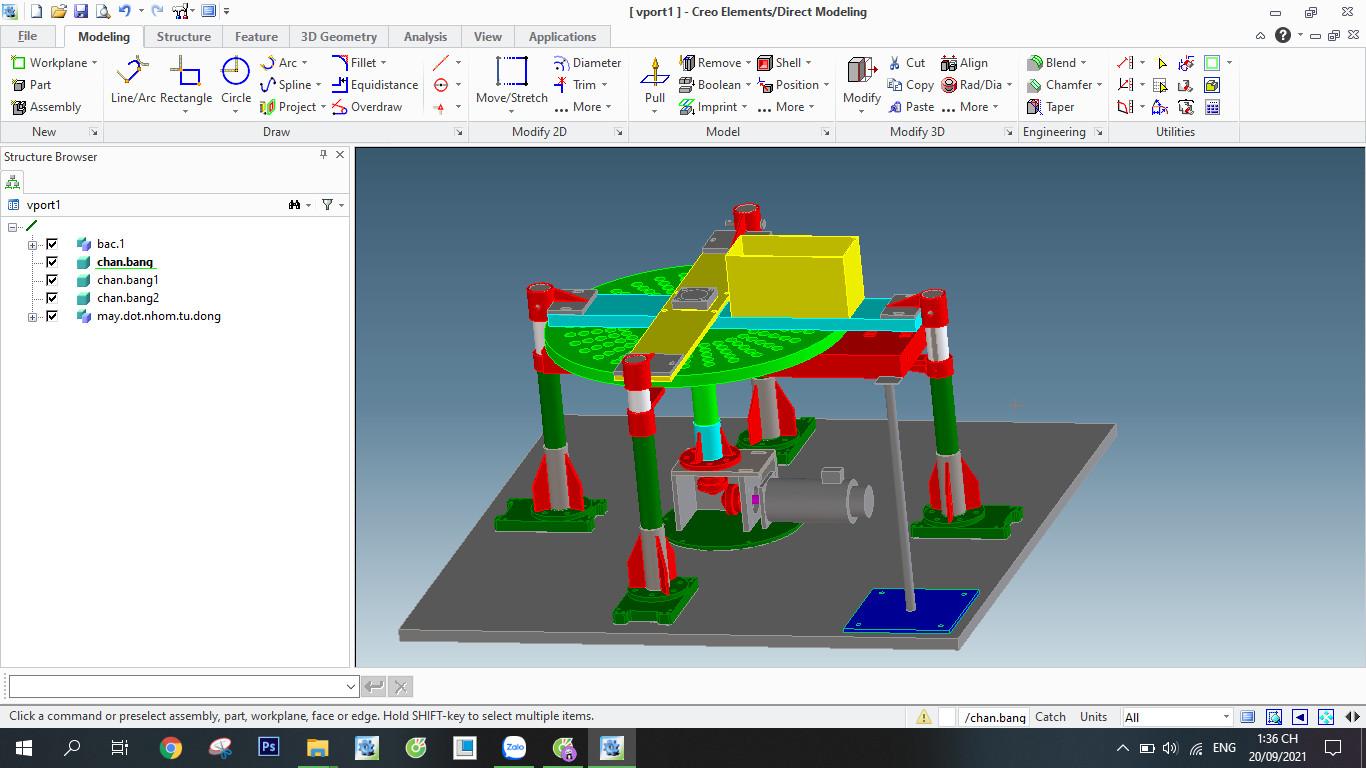The width and height of the screenshot is (1366, 768).
Task: Click the Units status bar button
Action: [1093, 717]
